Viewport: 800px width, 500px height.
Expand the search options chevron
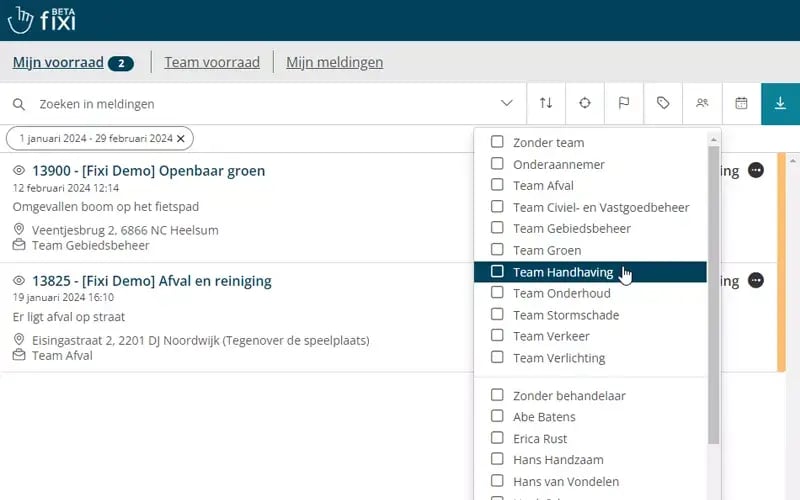[507, 103]
